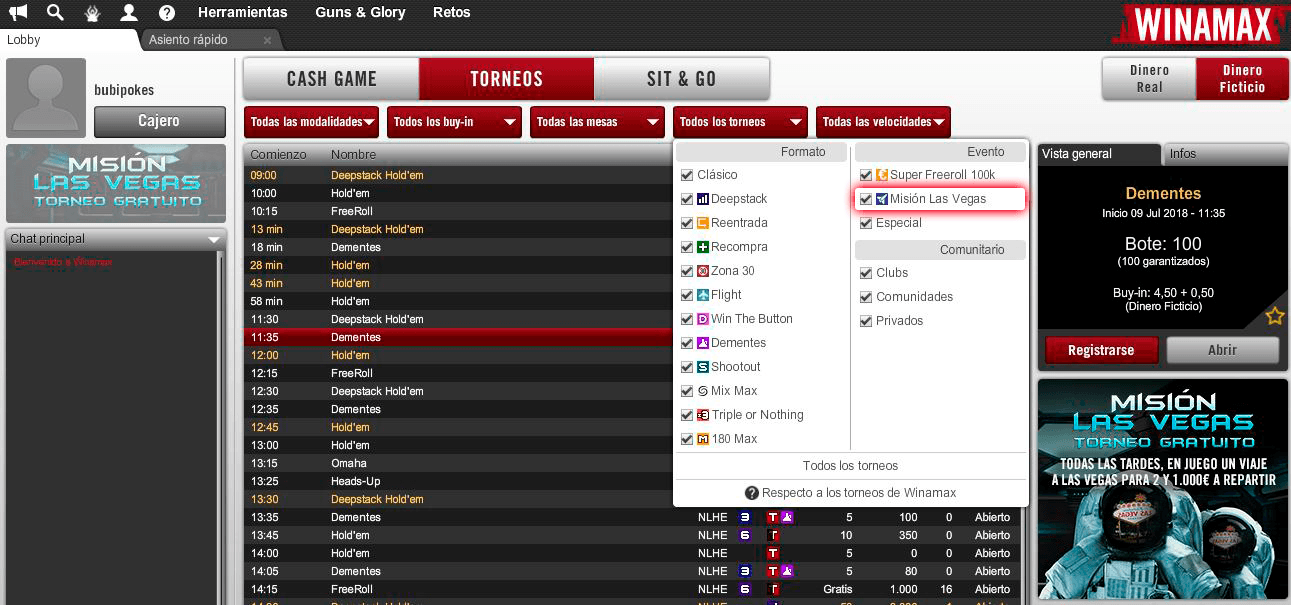
Task: Expand the Chat principal dropdown arrow
Action: click(213, 240)
